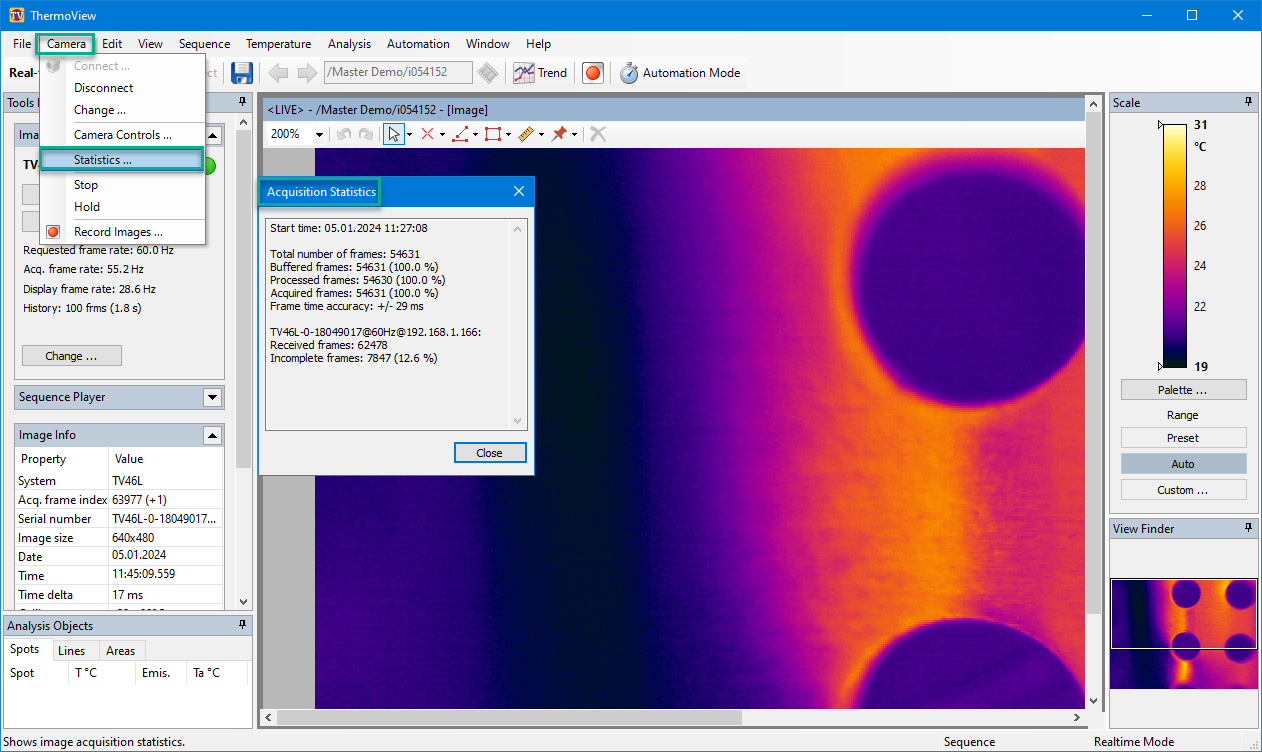Click the /Master Demo/i054152 path field
The height and width of the screenshot is (752, 1262).
pyautogui.click(x=398, y=72)
